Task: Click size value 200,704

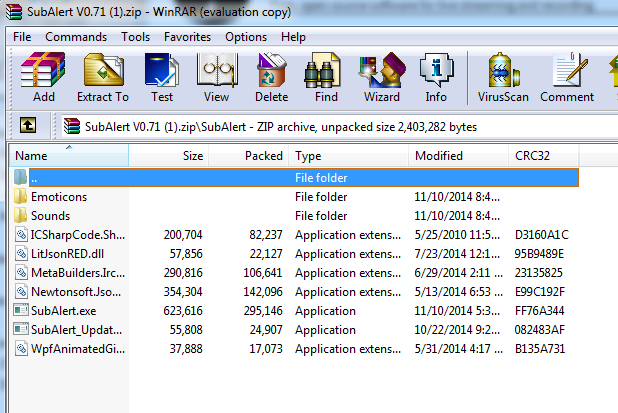Action: point(183,234)
